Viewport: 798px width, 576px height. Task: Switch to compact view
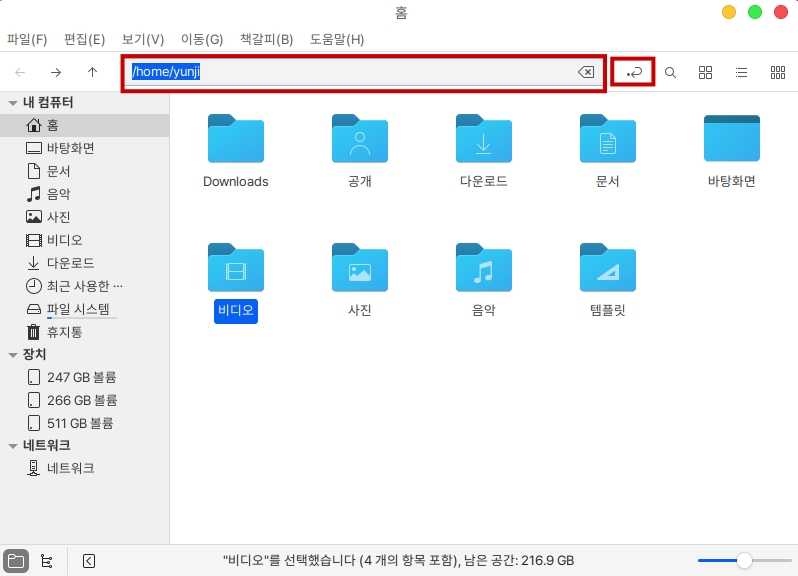click(777, 72)
